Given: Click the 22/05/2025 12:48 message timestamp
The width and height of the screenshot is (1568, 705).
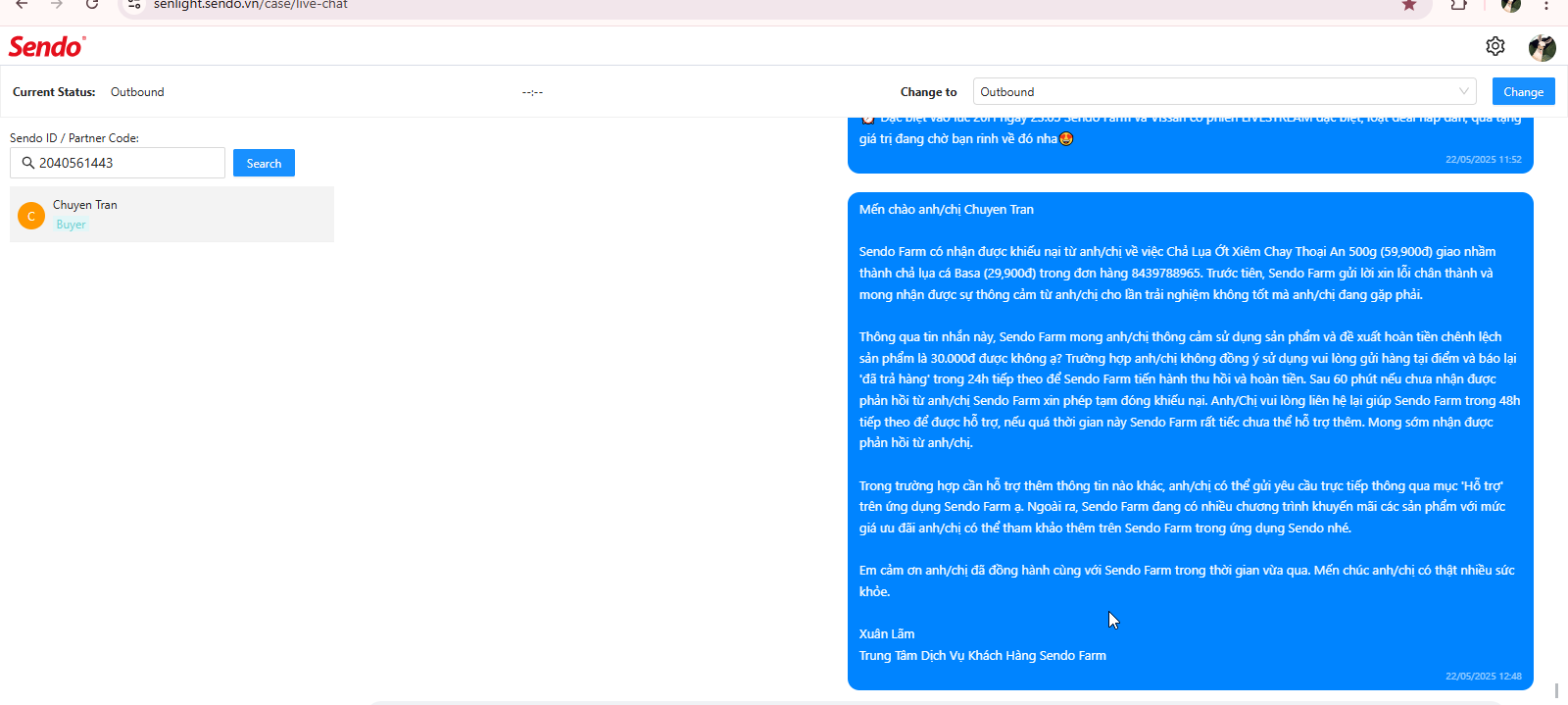Looking at the screenshot, I should [x=1483, y=677].
